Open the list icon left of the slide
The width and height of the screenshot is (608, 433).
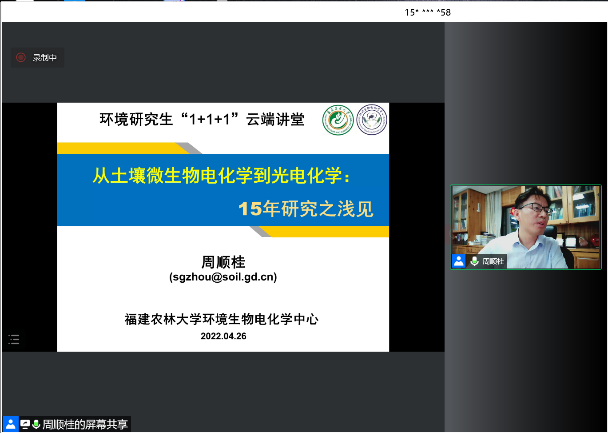[13, 340]
